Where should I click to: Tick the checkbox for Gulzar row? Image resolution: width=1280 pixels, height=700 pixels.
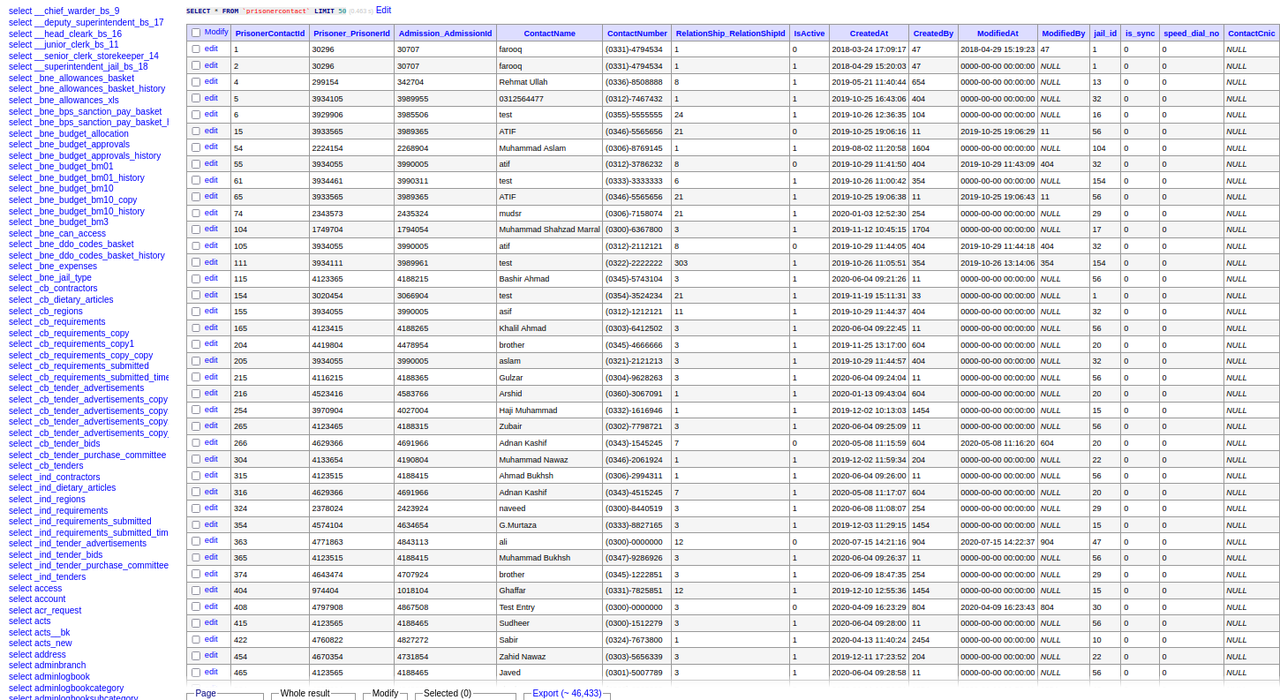click(x=196, y=377)
